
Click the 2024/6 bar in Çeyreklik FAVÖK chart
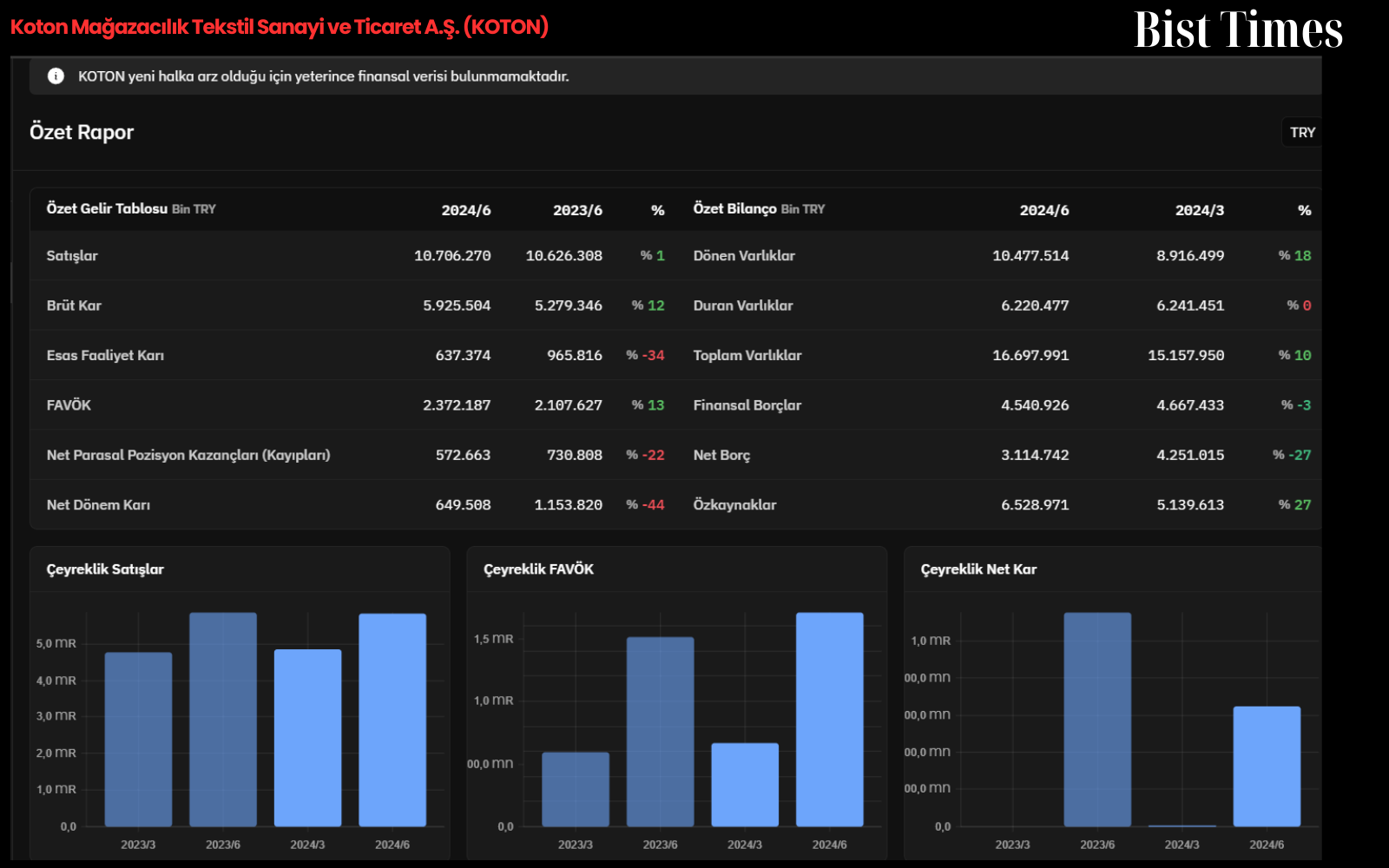[830, 720]
